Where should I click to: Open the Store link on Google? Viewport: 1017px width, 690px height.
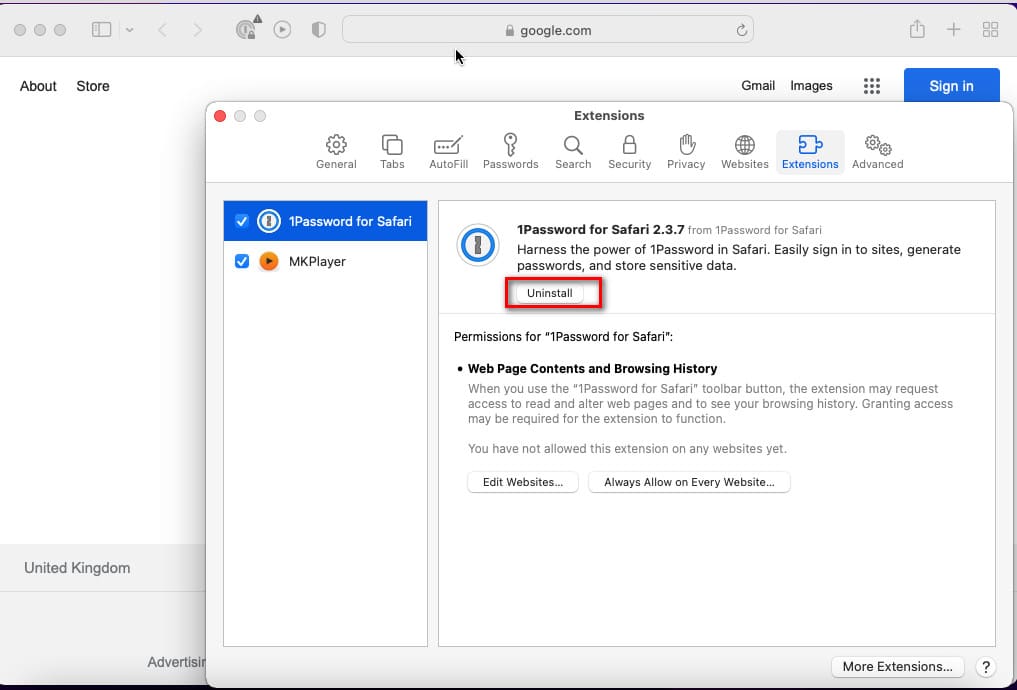pyautogui.click(x=93, y=86)
